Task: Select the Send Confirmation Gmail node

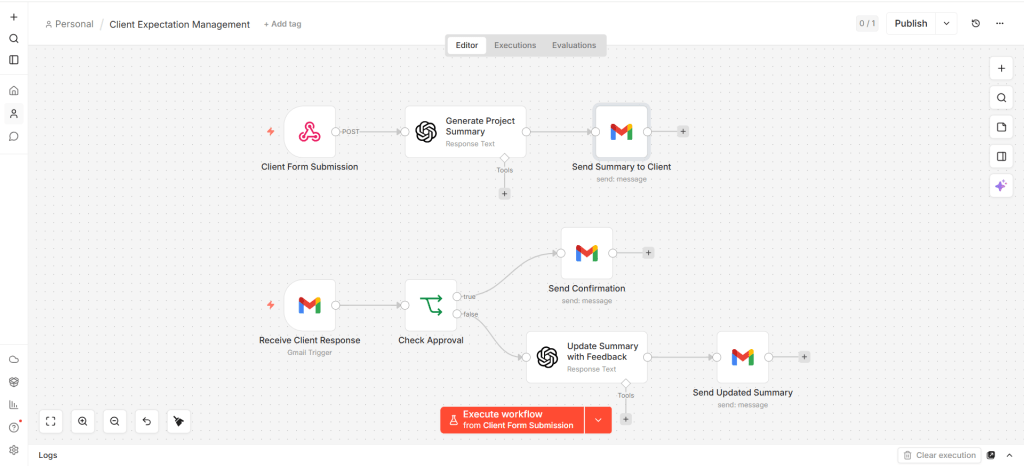Action: point(586,253)
